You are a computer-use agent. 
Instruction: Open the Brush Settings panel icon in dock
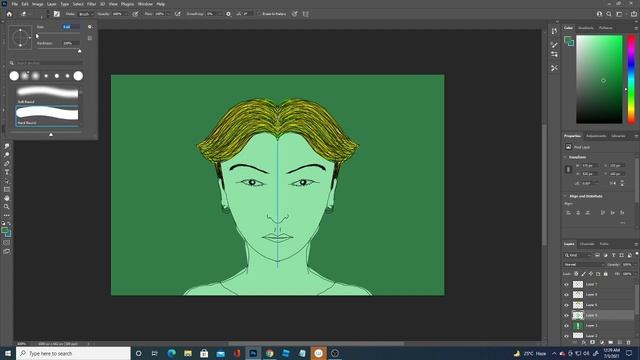pos(554,54)
